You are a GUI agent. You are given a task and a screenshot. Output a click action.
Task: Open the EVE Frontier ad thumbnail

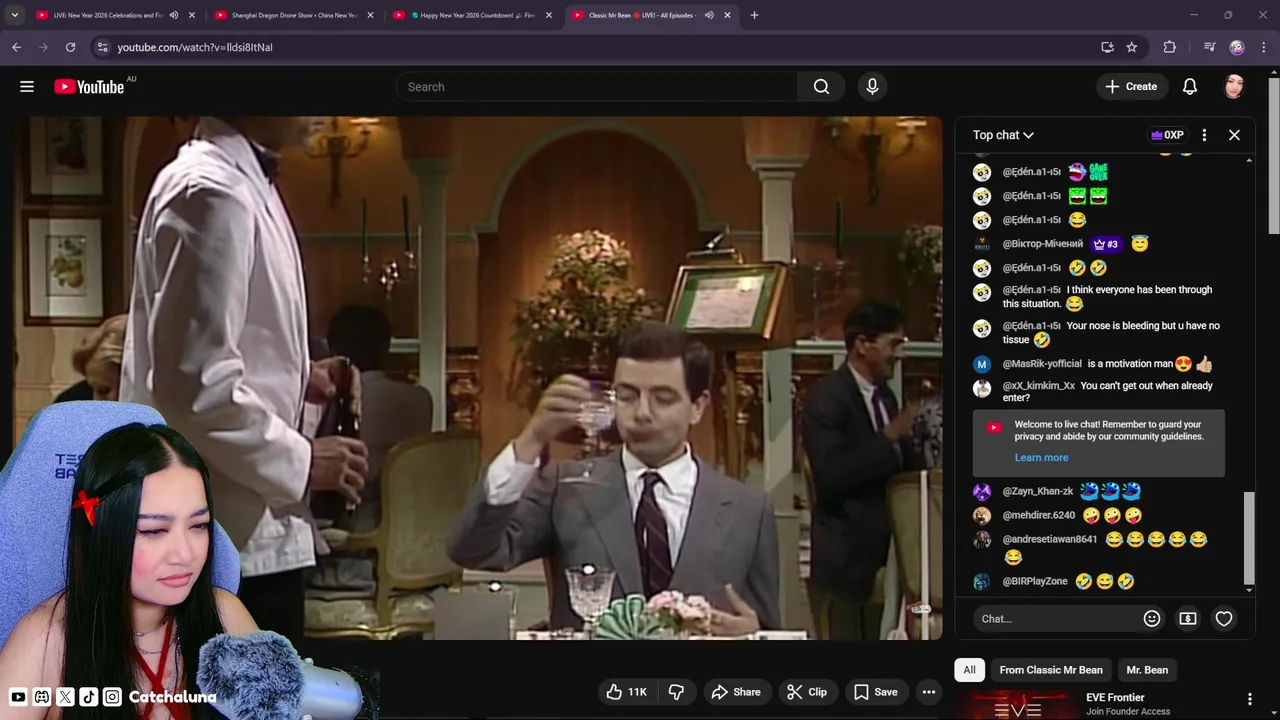(1018, 706)
